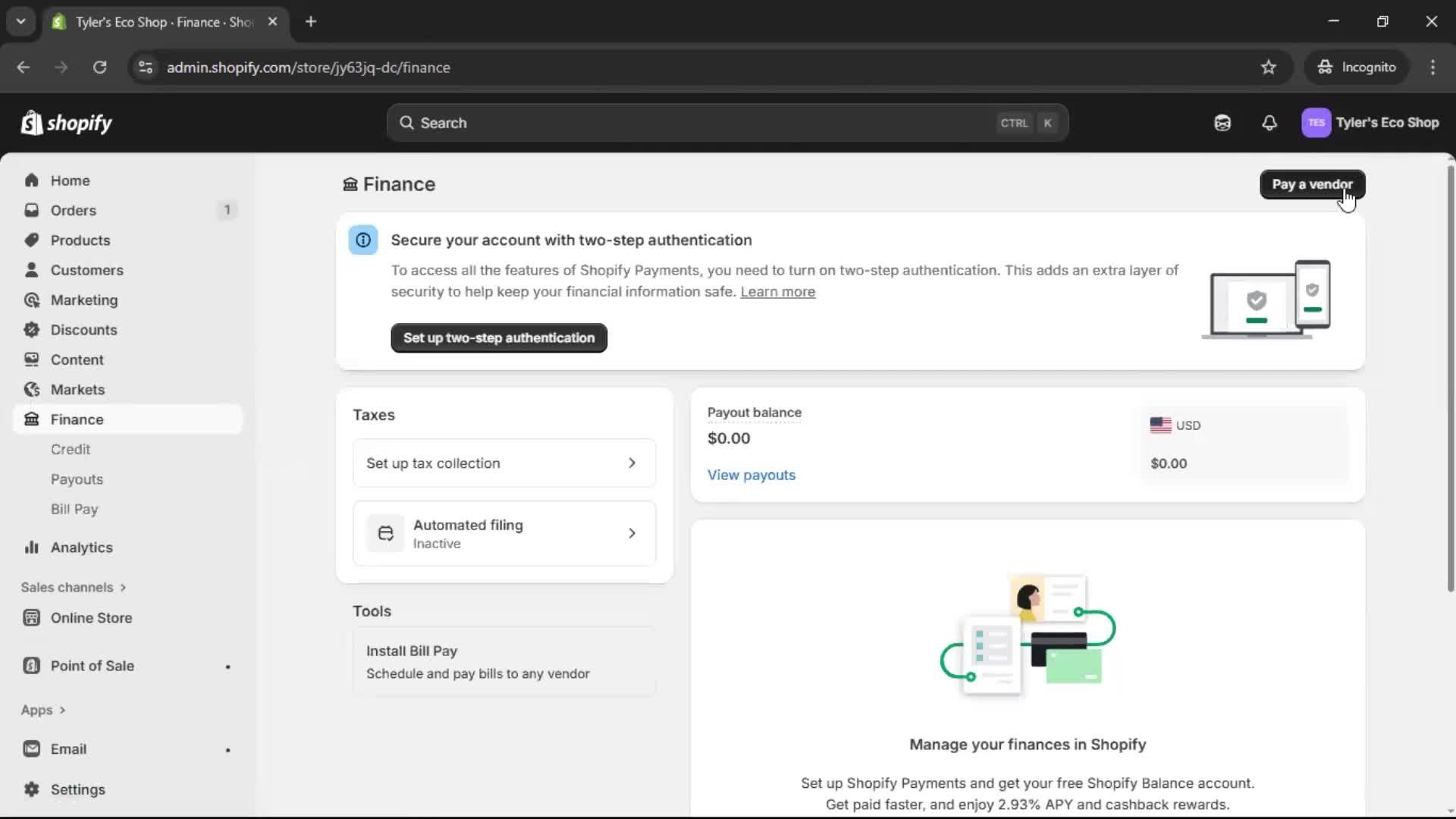Viewport: 1456px width, 819px height.
Task: Expand the Sales channels section
Action: click(74, 588)
